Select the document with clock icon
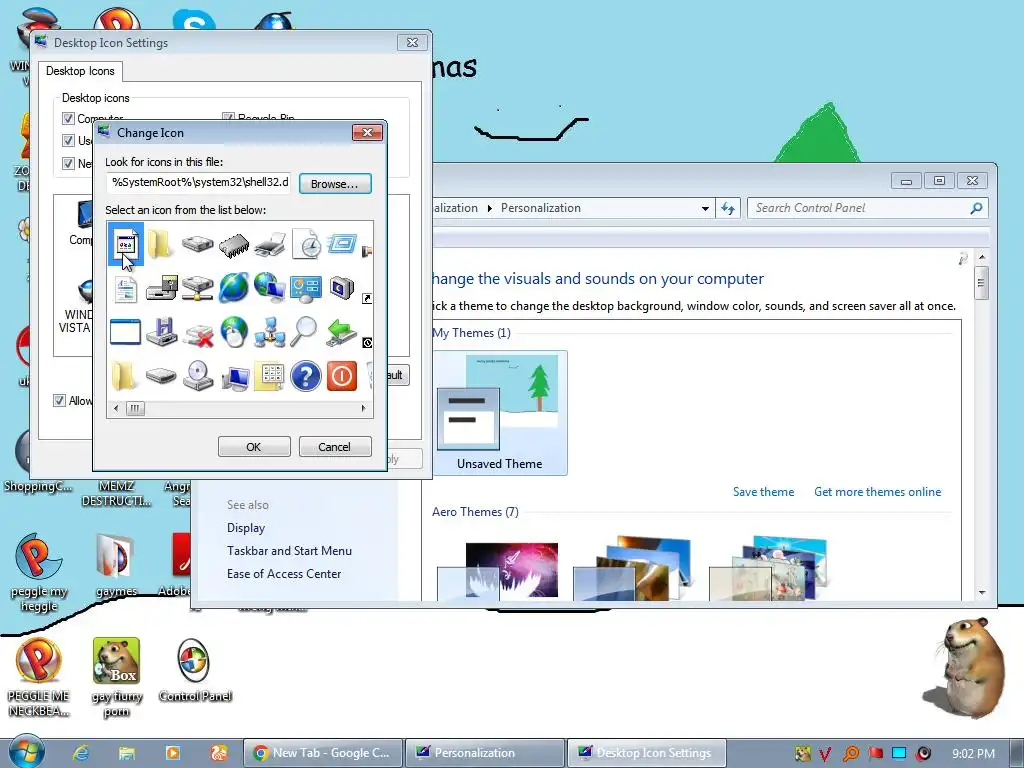Image resolution: width=1024 pixels, height=768 pixels. [x=306, y=245]
